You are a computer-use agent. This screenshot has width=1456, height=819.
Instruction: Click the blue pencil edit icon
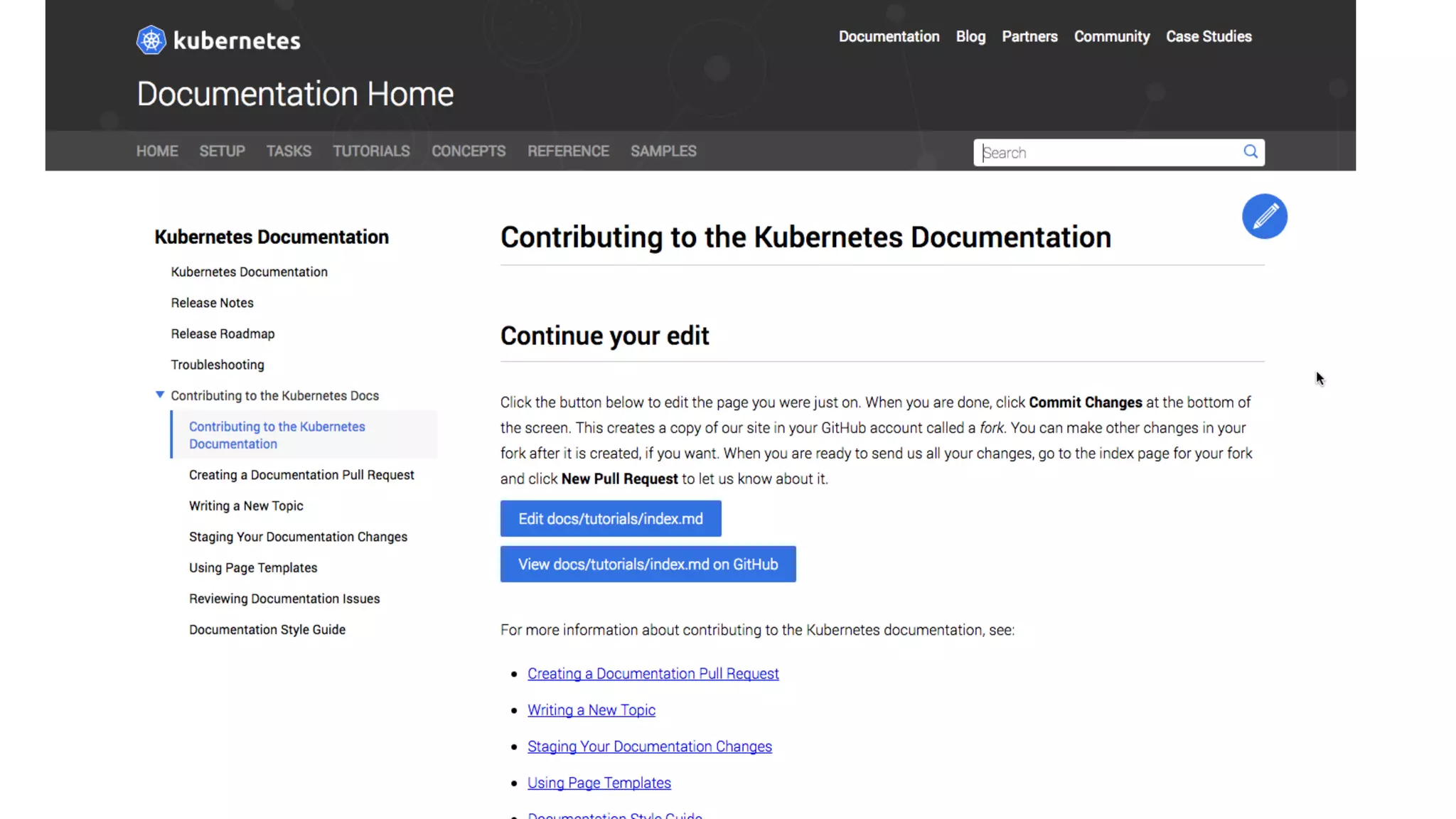[x=1264, y=216]
